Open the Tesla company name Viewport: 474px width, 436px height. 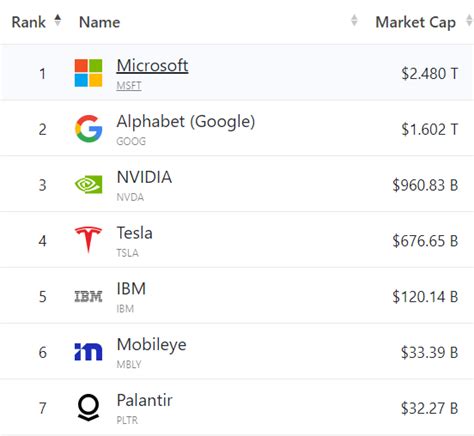point(134,233)
